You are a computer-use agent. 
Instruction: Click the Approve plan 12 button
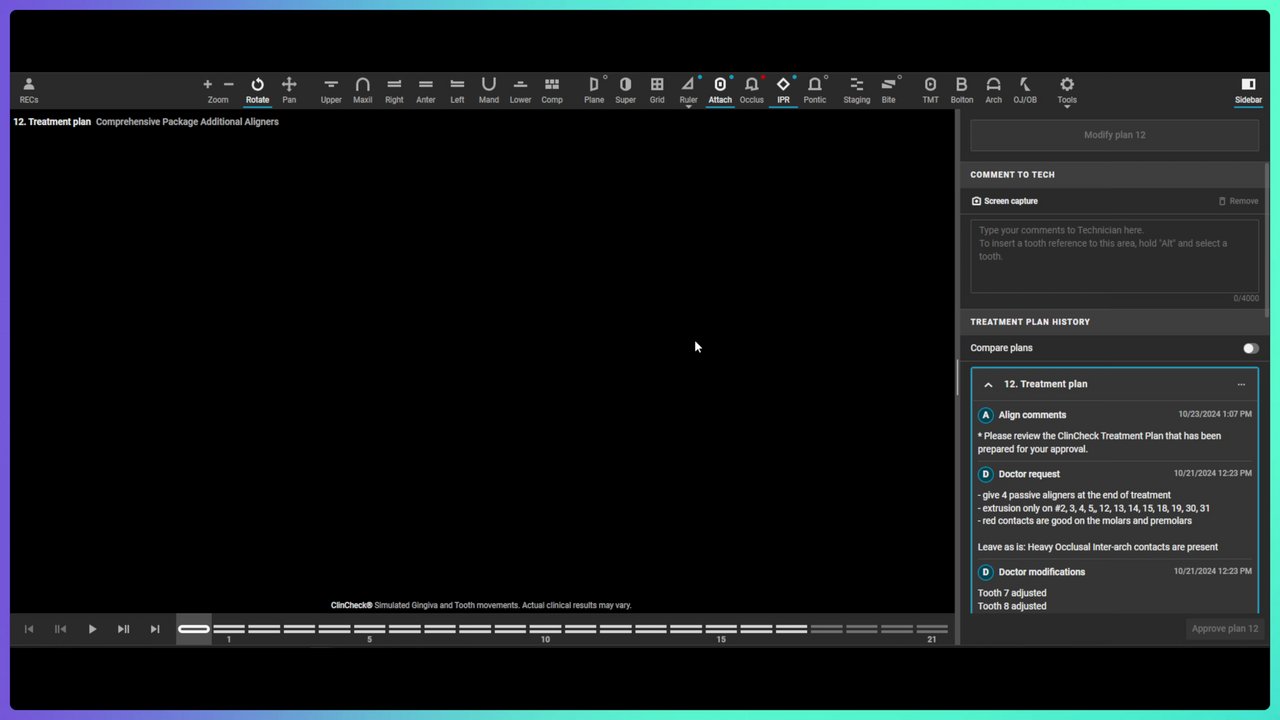click(1224, 629)
